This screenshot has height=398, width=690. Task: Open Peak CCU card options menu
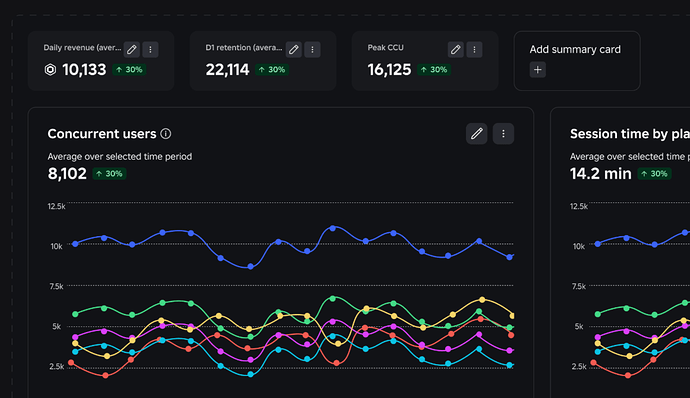click(474, 50)
